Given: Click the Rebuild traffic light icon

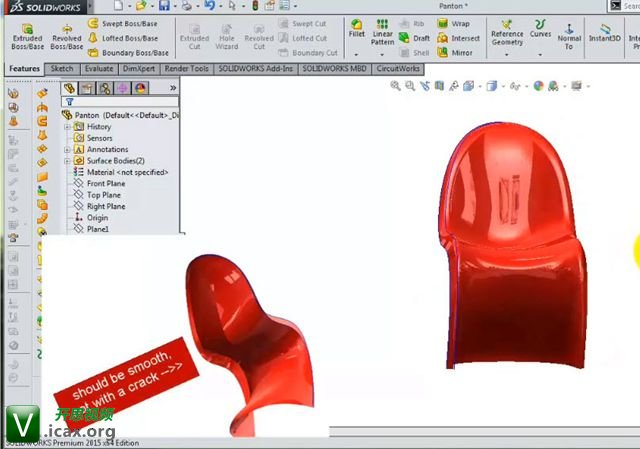Looking at the screenshot, I should tap(255, 6).
